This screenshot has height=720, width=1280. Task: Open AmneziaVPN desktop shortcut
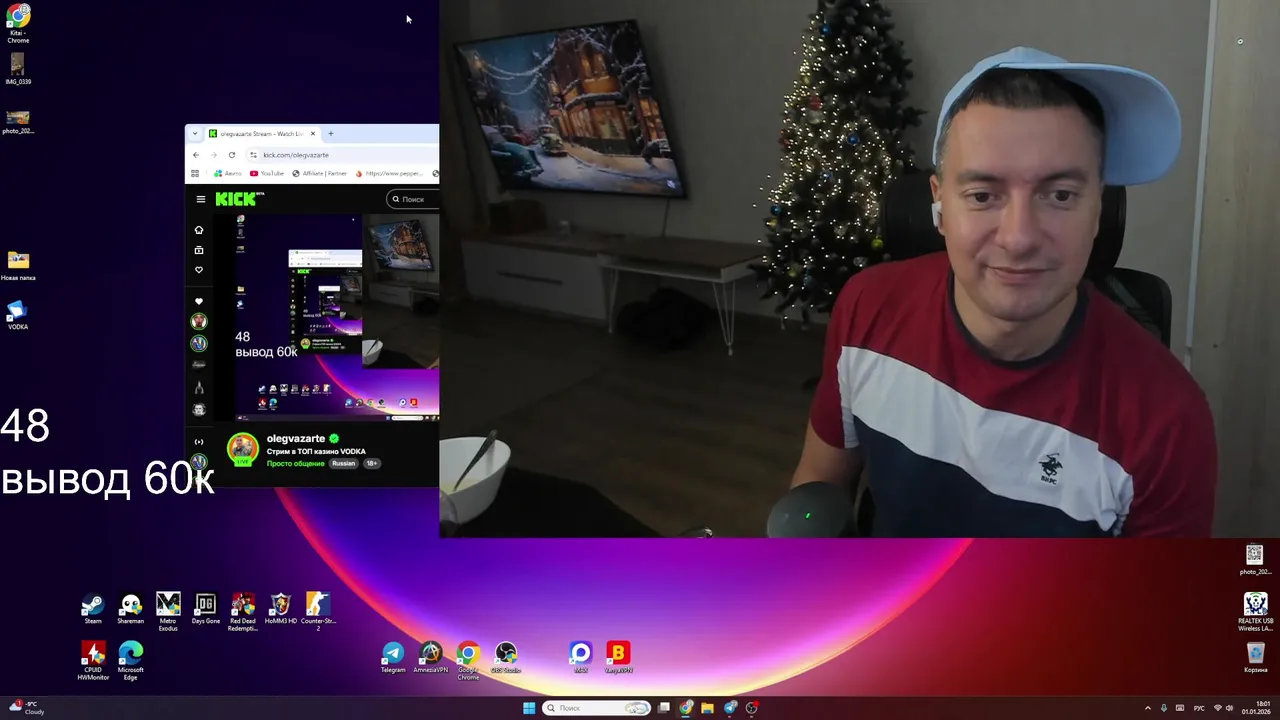pyautogui.click(x=431, y=657)
